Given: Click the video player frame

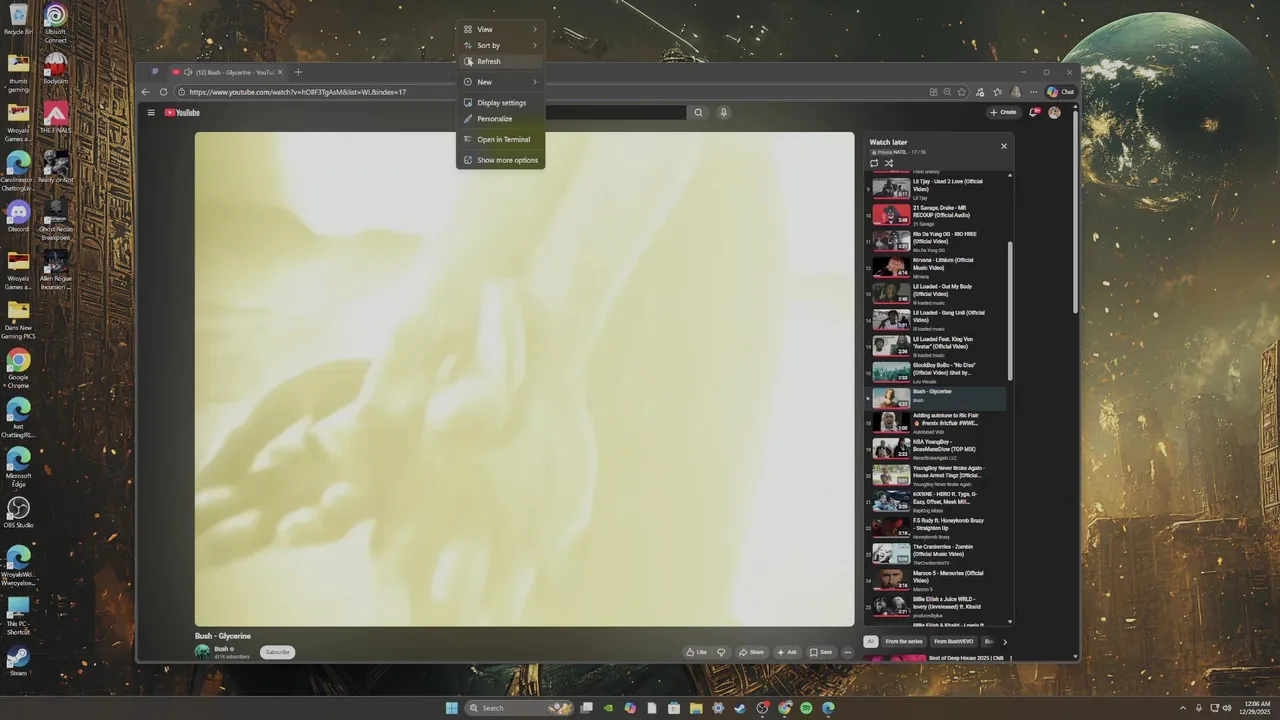Looking at the screenshot, I should click(x=524, y=379).
